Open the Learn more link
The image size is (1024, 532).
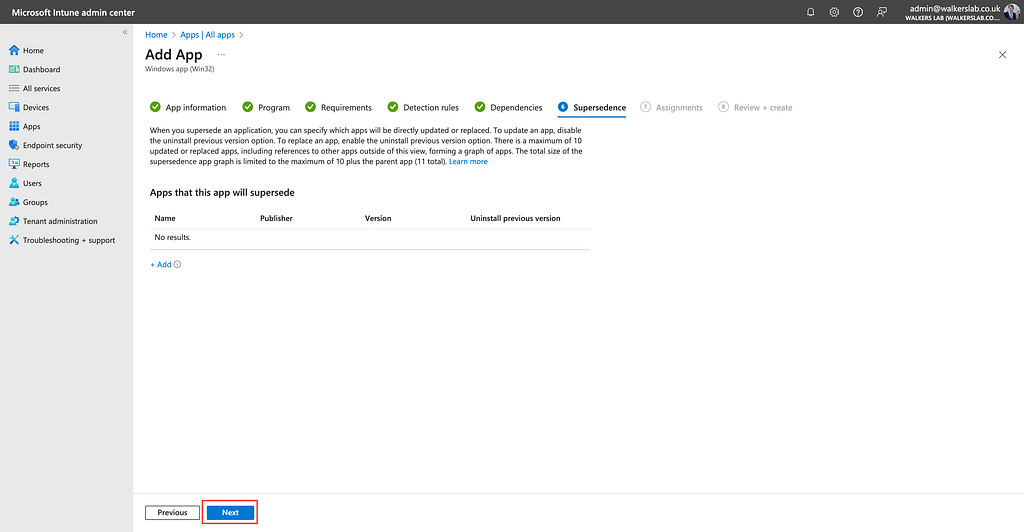468,162
